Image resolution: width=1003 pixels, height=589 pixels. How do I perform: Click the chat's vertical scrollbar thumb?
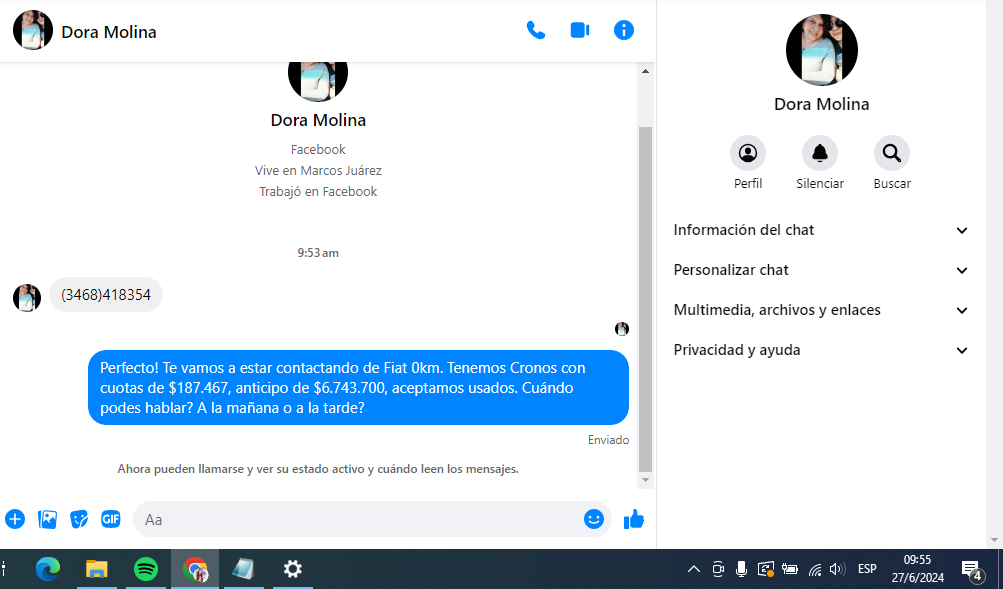click(x=645, y=300)
